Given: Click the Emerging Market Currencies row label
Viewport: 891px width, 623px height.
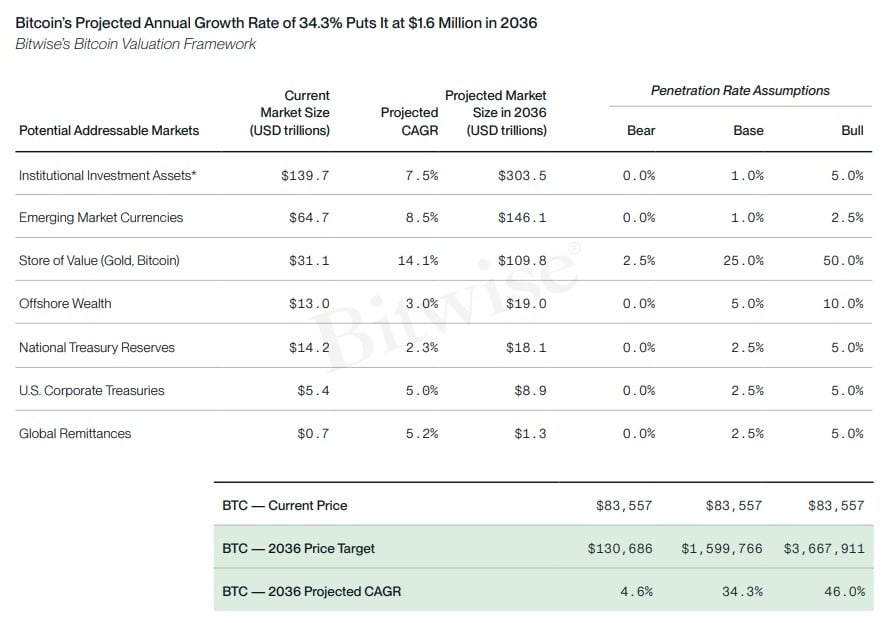Looking at the screenshot, I should point(101,218).
